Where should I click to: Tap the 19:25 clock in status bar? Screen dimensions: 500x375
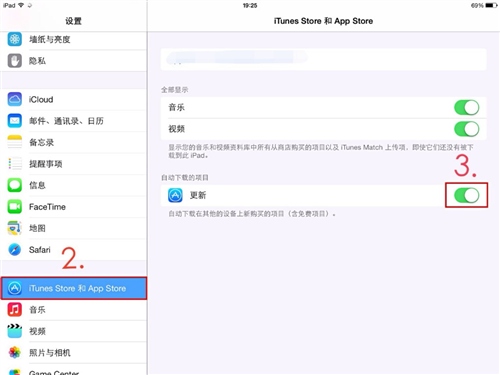point(250,5)
